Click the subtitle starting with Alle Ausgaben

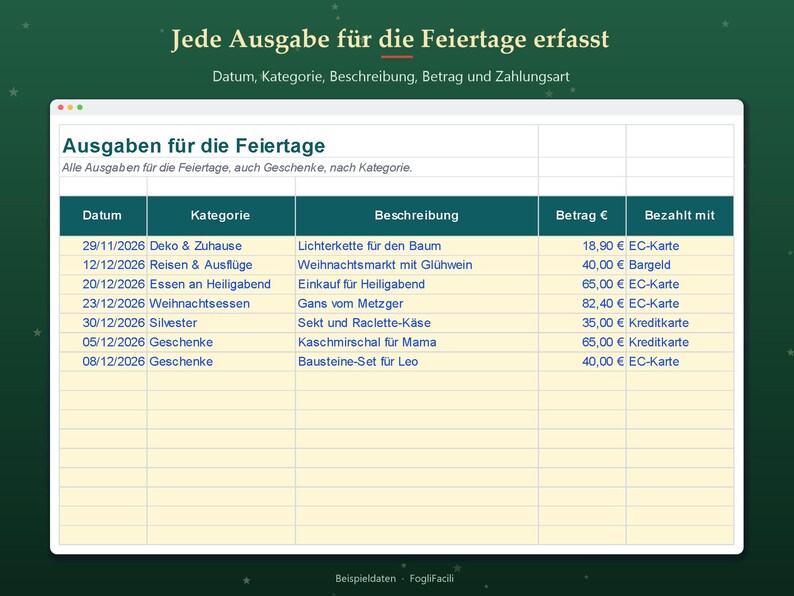click(x=237, y=168)
